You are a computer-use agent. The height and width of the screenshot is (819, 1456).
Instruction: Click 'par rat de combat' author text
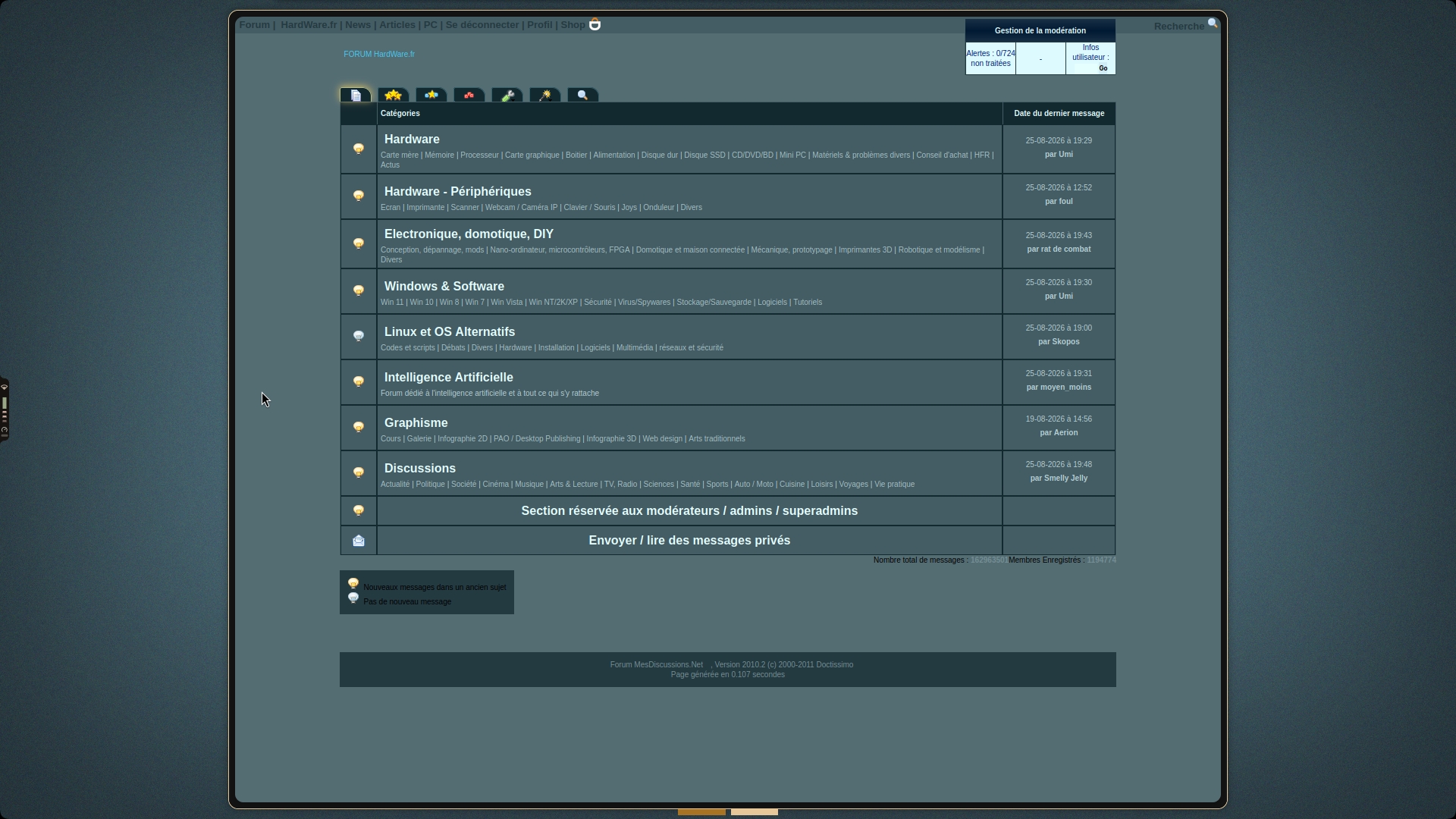(x=1059, y=249)
